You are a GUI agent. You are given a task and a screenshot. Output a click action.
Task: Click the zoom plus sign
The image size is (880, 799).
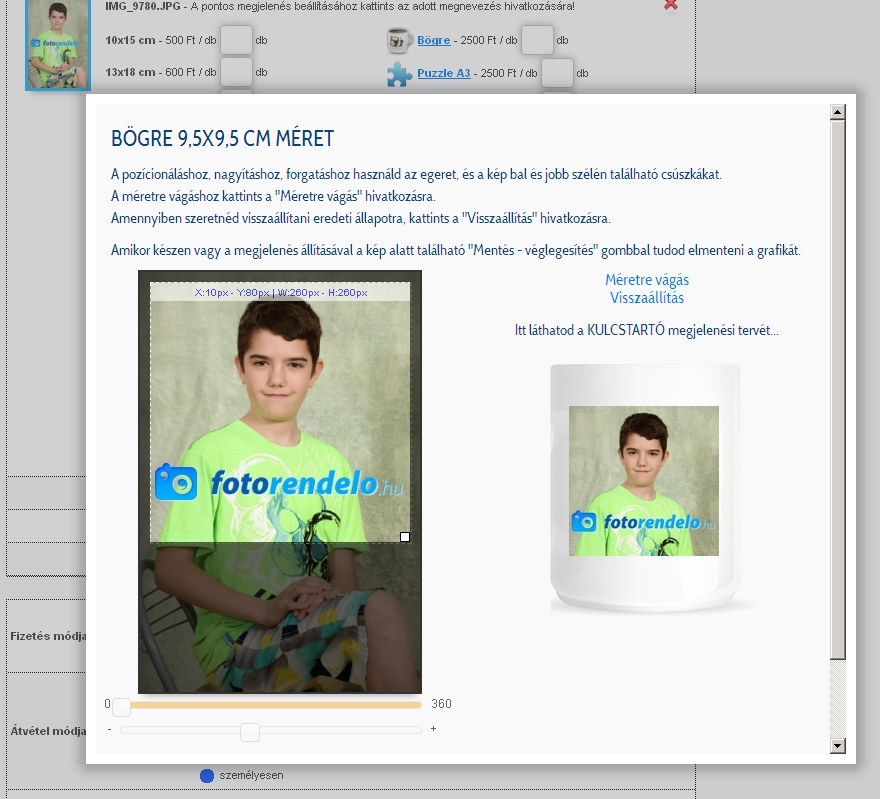coord(433,729)
